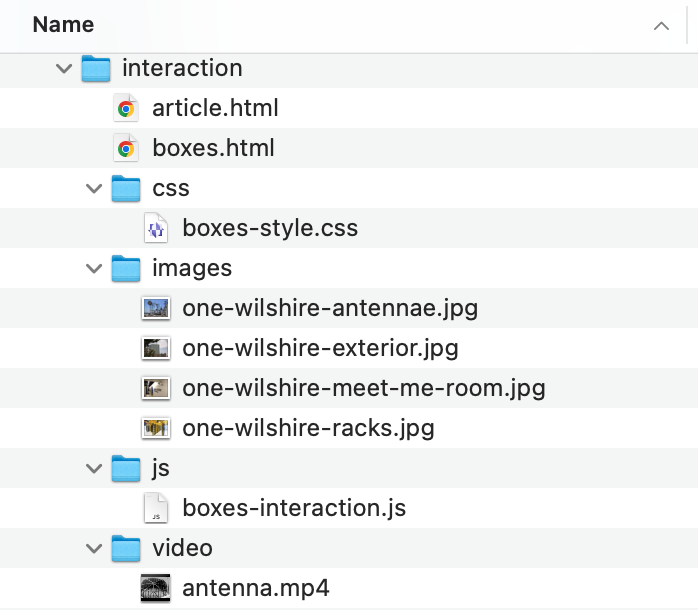Select the boxes-style.css file icon
The width and height of the screenshot is (698, 610).
click(x=156, y=228)
